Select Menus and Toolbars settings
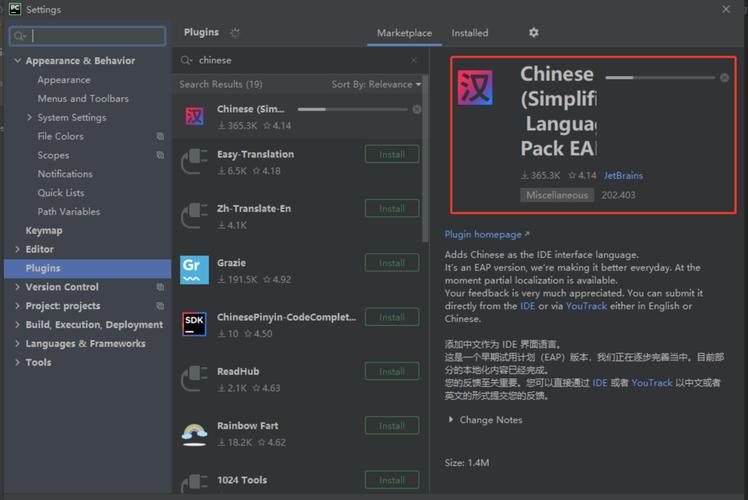 pos(83,98)
